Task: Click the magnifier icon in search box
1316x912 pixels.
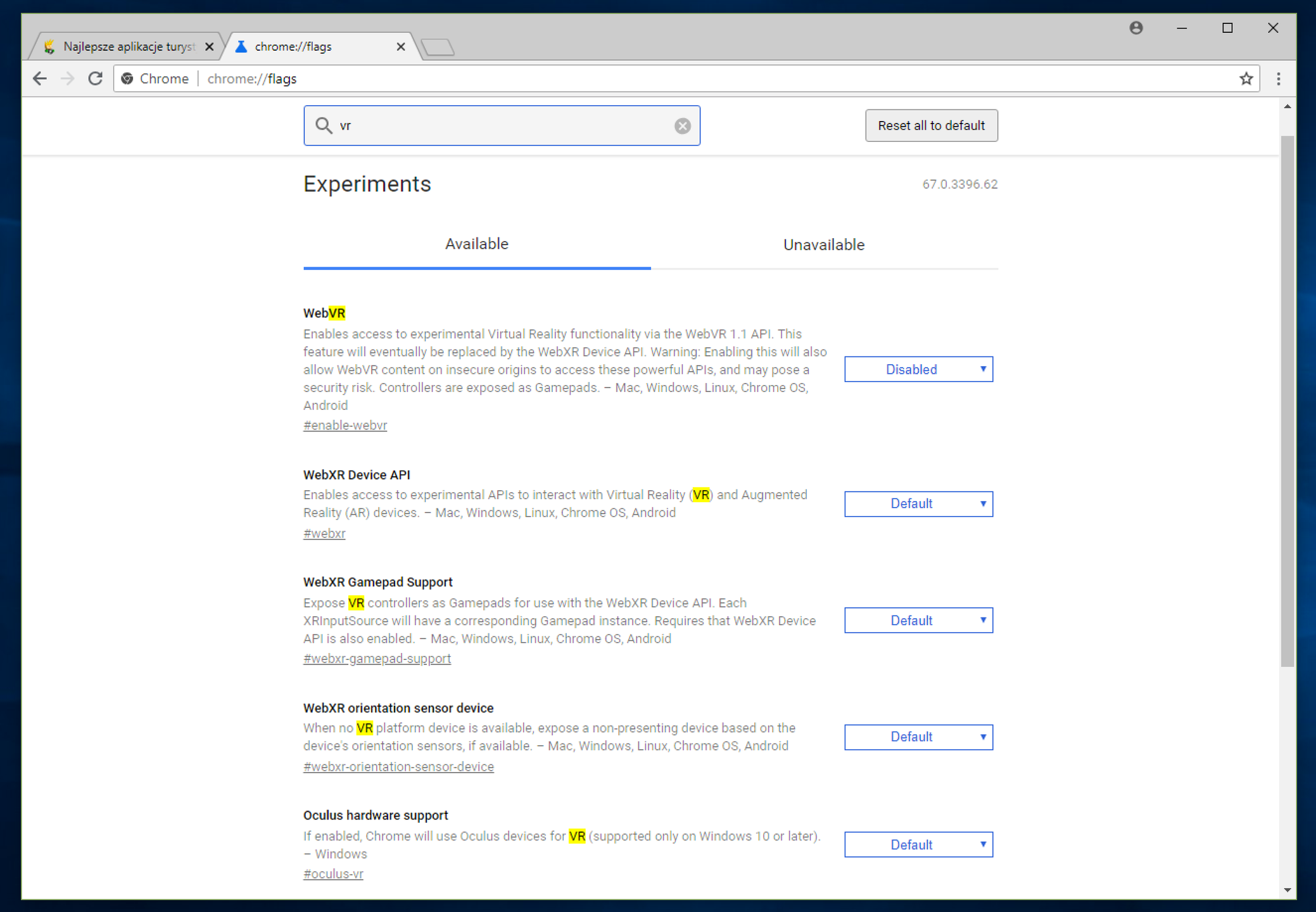Action: pyautogui.click(x=324, y=125)
